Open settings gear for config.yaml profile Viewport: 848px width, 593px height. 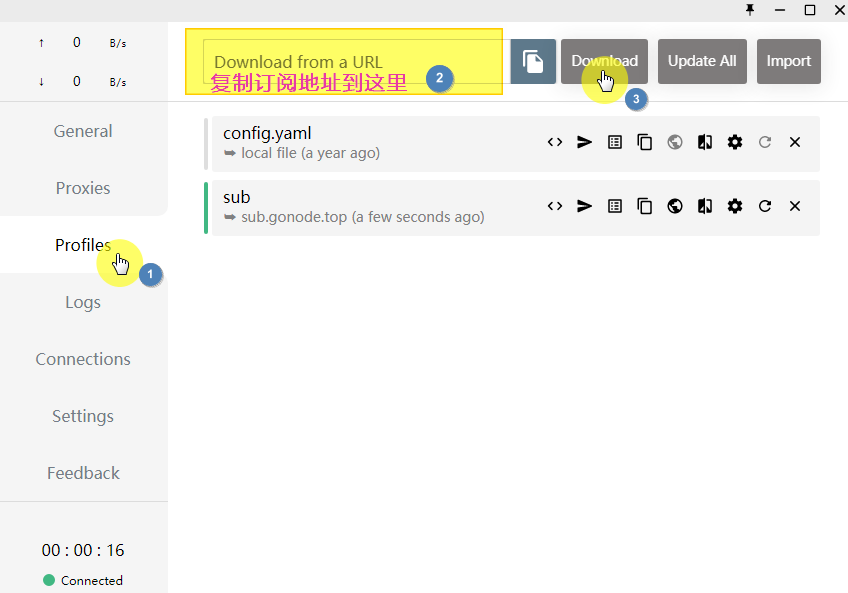pyautogui.click(x=735, y=143)
